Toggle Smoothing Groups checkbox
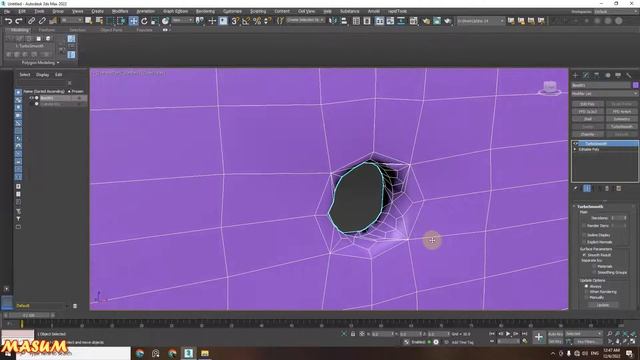 pyautogui.click(x=594, y=272)
